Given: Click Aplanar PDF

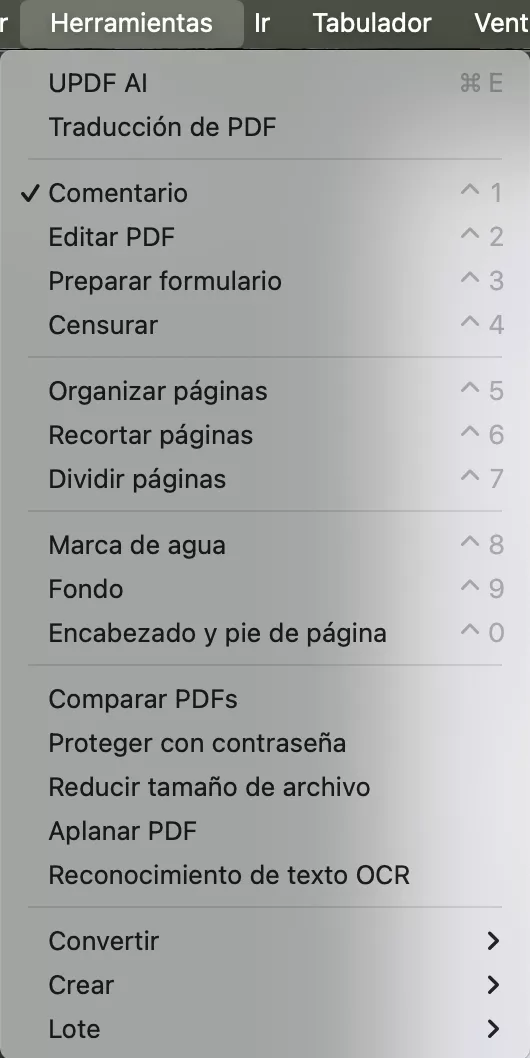Looking at the screenshot, I should (265, 831).
